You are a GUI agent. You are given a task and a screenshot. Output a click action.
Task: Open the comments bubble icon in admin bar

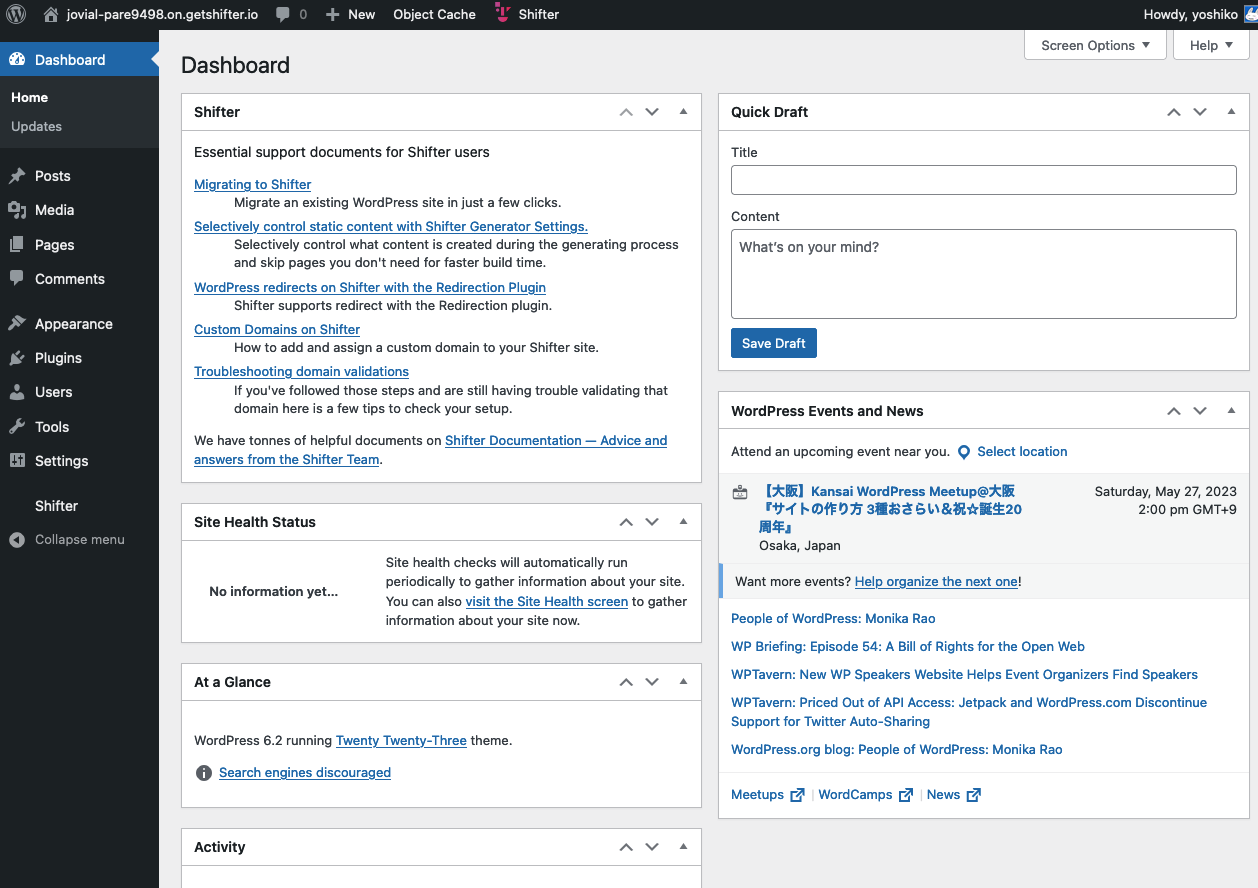[x=283, y=15]
